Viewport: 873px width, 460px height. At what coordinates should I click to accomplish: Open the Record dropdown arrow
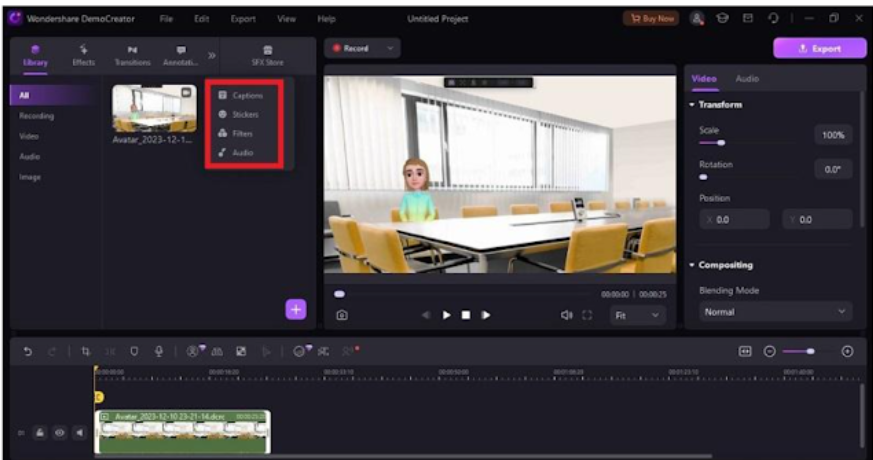pos(390,48)
